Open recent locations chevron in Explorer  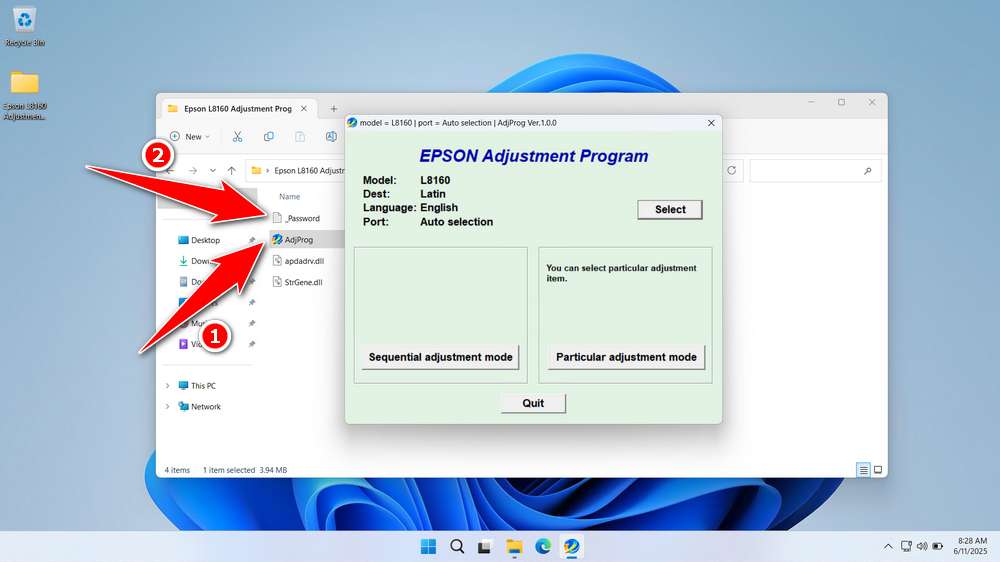[x=212, y=171]
